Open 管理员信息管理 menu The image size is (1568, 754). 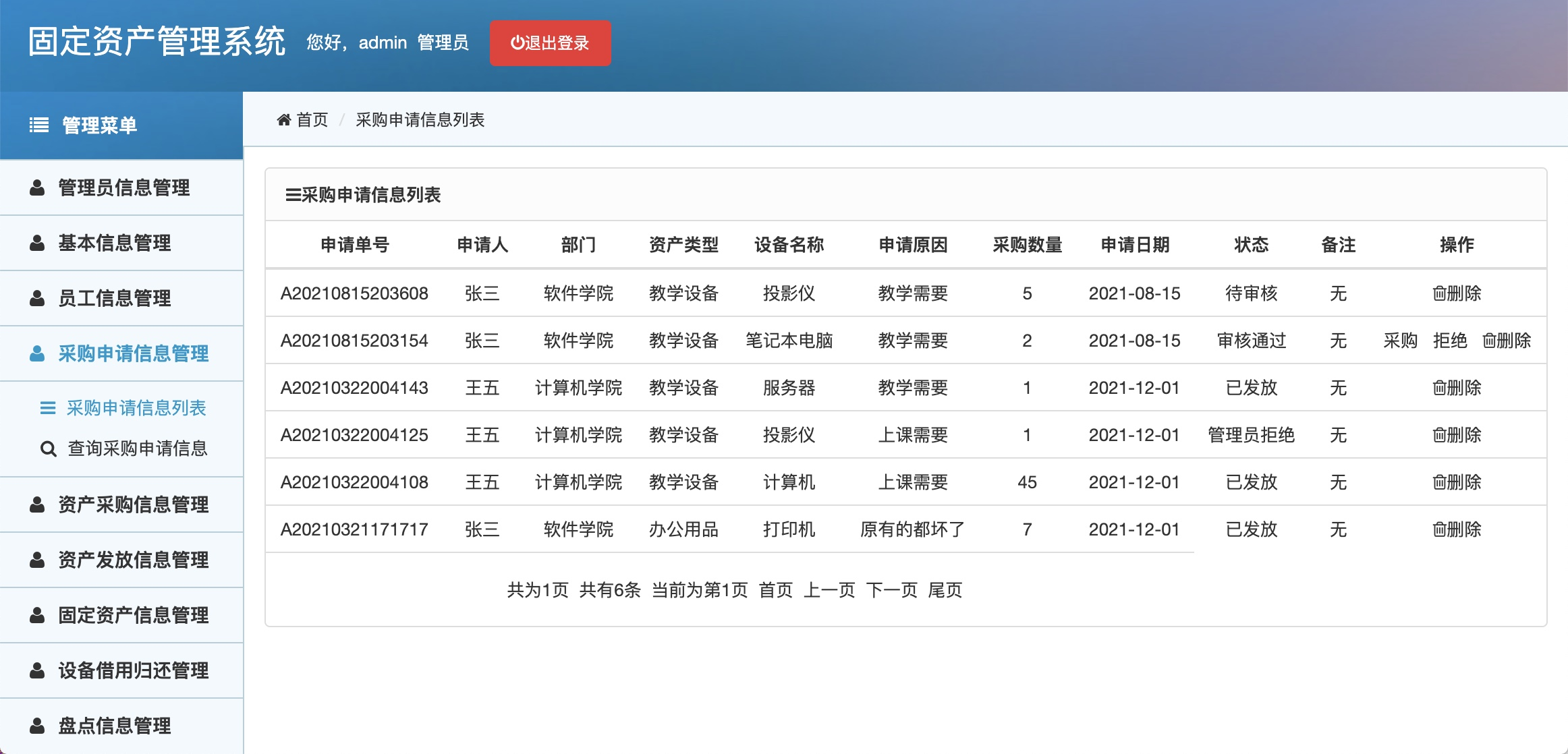[x=121, y=188]
